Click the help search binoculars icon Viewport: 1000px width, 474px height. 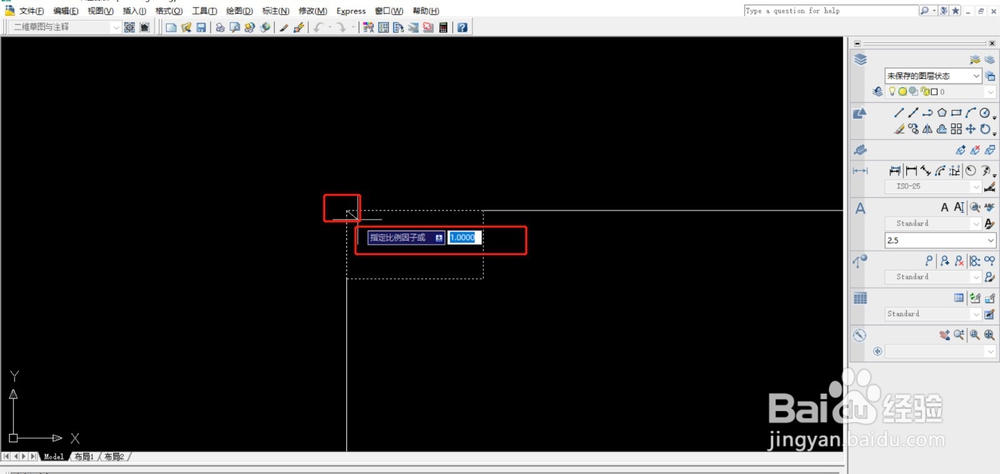(x=924, y=11)
